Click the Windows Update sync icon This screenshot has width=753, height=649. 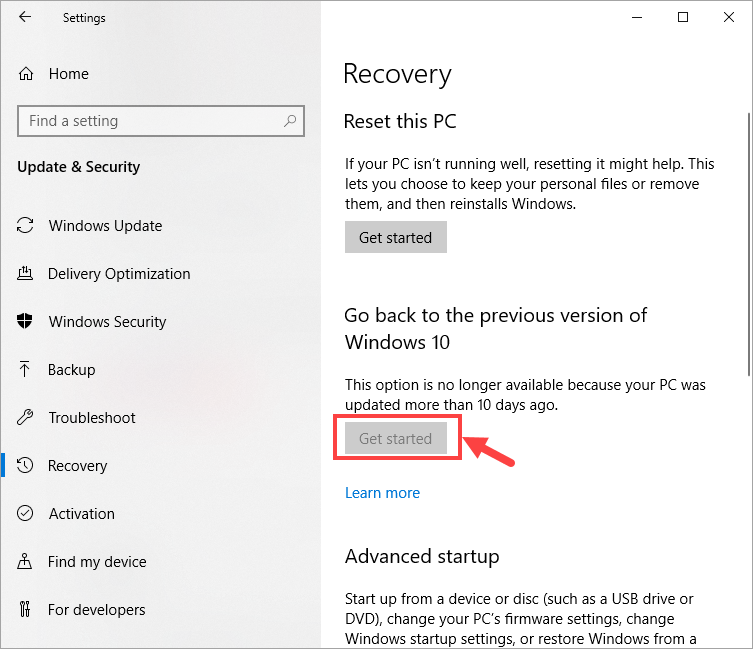25,225
